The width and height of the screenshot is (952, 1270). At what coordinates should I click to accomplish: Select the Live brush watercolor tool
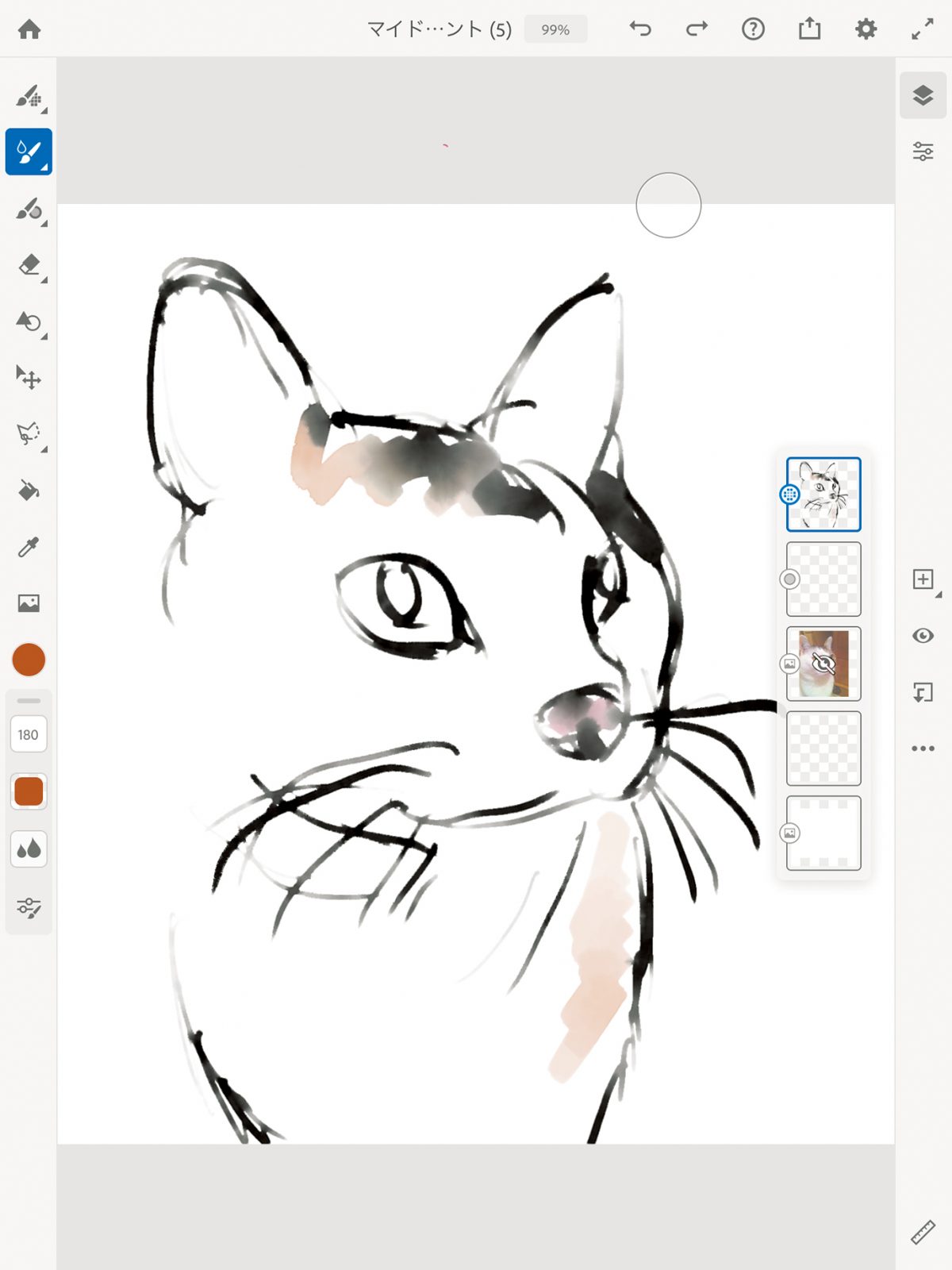coord(29,152)
